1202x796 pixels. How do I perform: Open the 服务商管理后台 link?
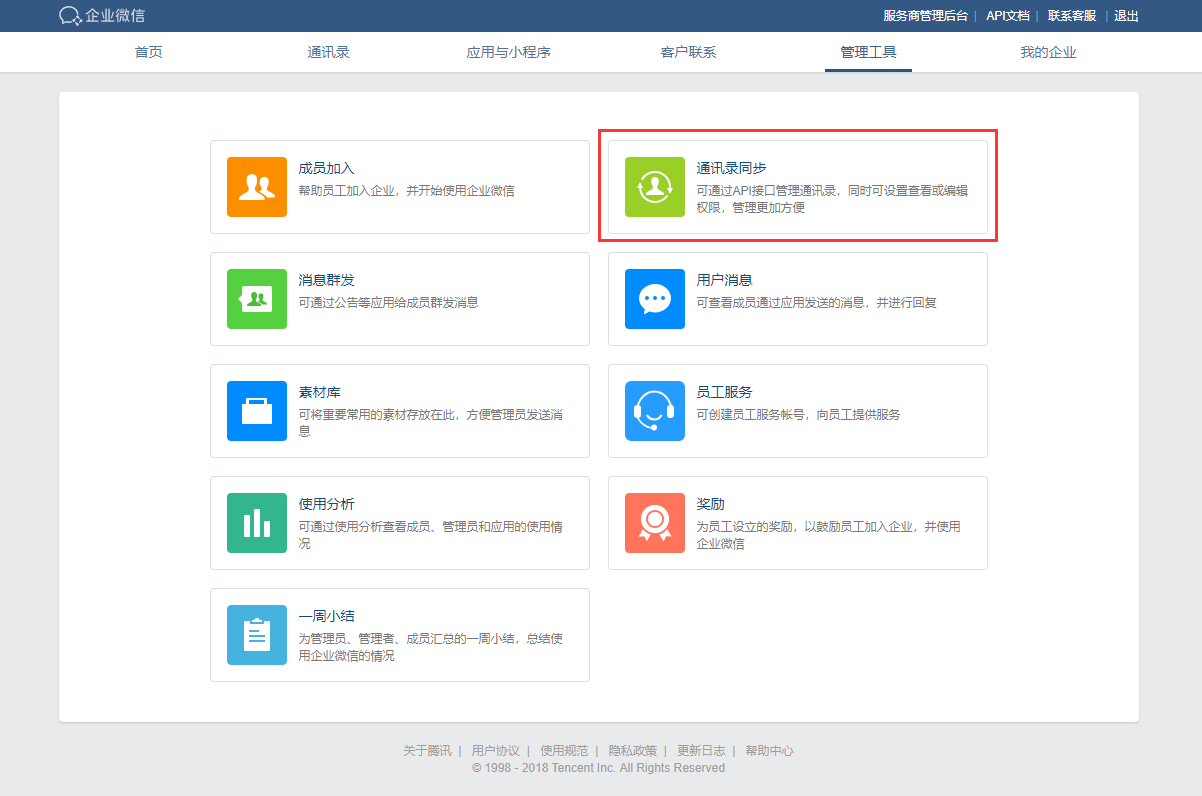925,16
